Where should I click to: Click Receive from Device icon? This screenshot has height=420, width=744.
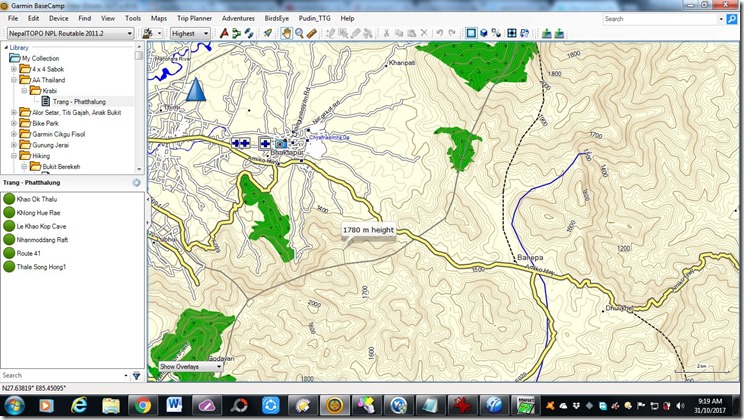click(x=559, y=33)
